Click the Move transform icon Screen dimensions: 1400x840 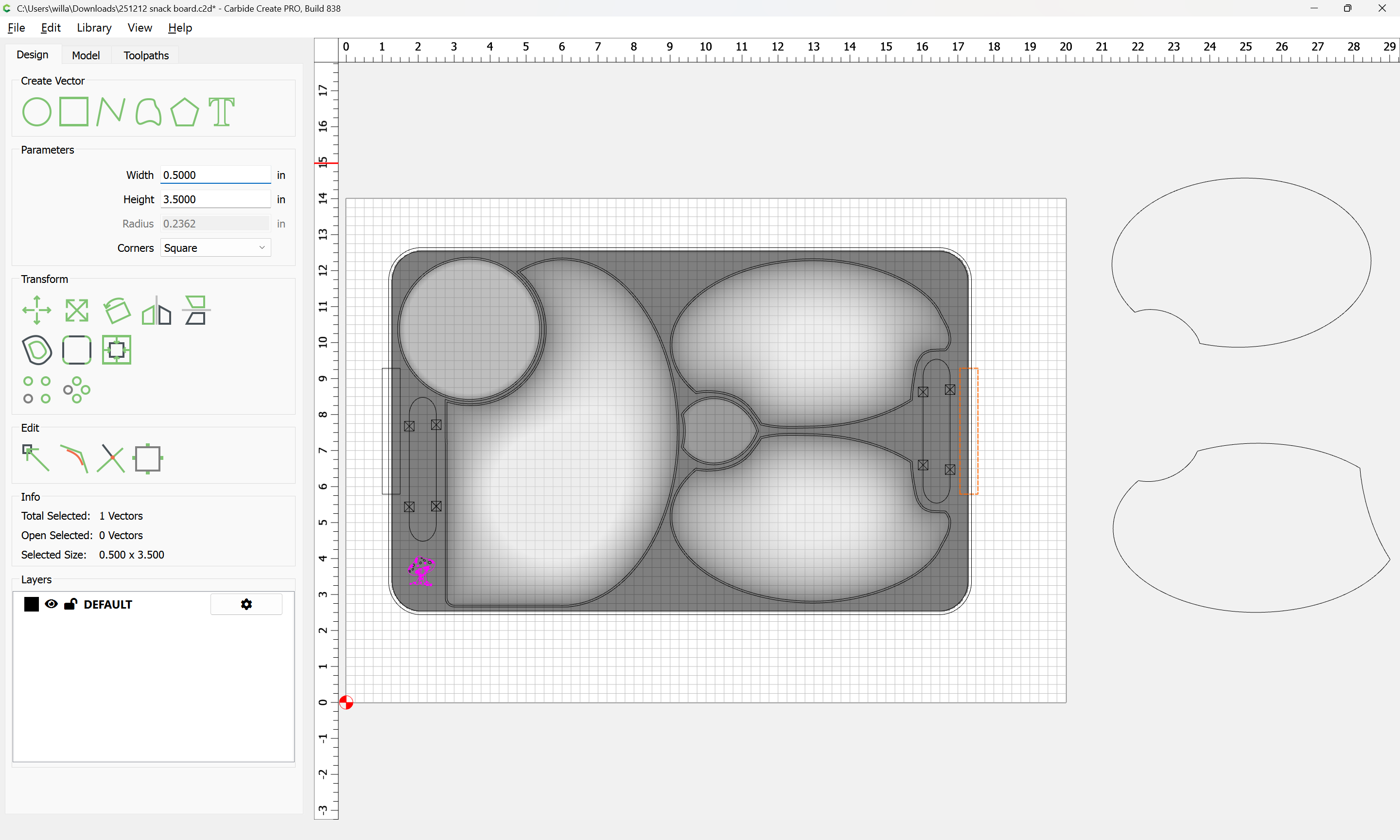click(x=37, y=310)
